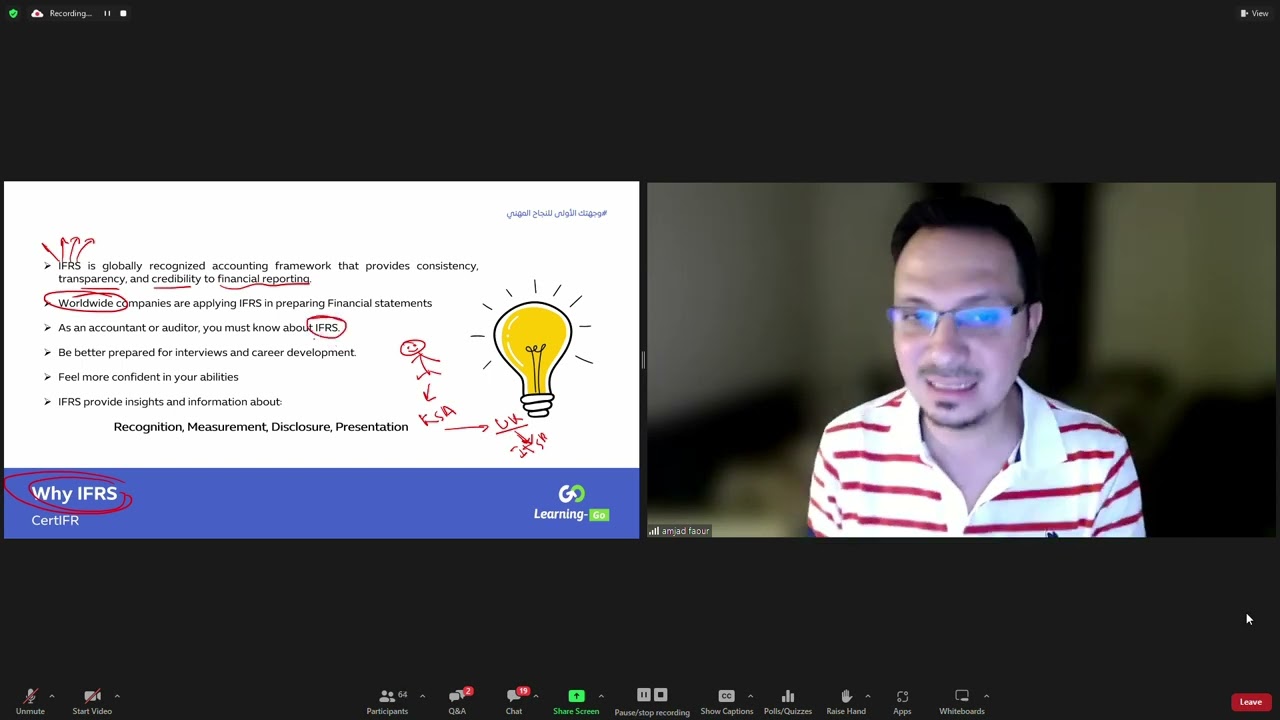Click 'As an accountant or auditor' bullet

coord(199,328)
